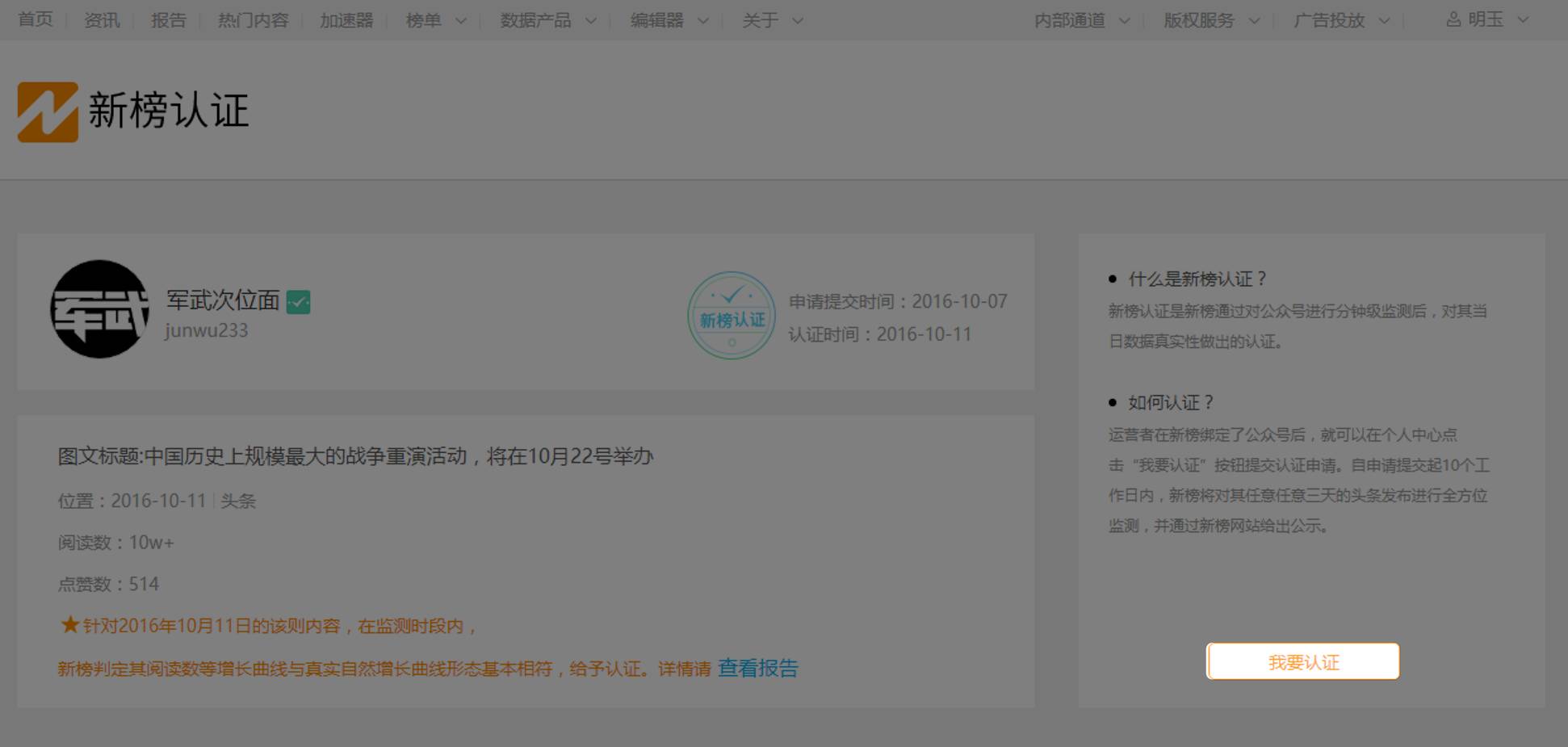
Task: Click the 军武 round account avatar
Action: click(100, 309)
